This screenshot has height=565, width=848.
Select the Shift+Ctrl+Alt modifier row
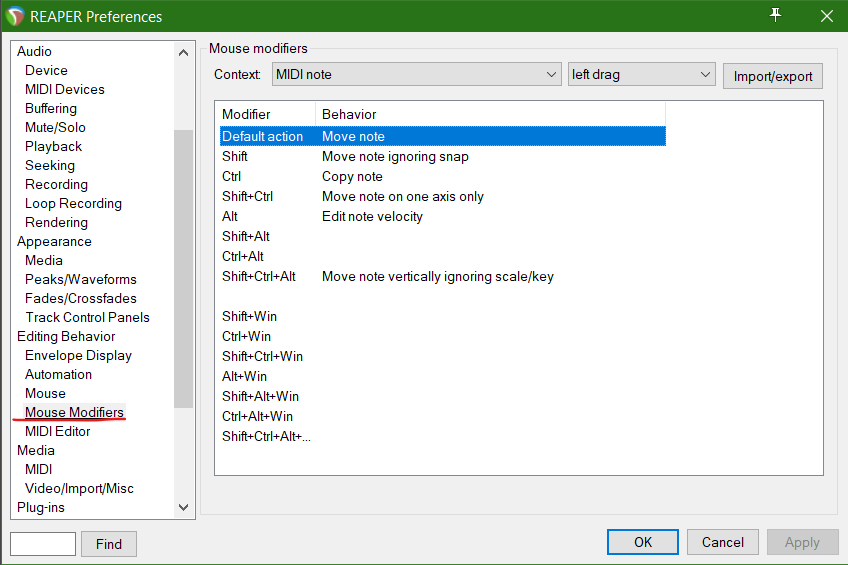click(x=442, y=276)
